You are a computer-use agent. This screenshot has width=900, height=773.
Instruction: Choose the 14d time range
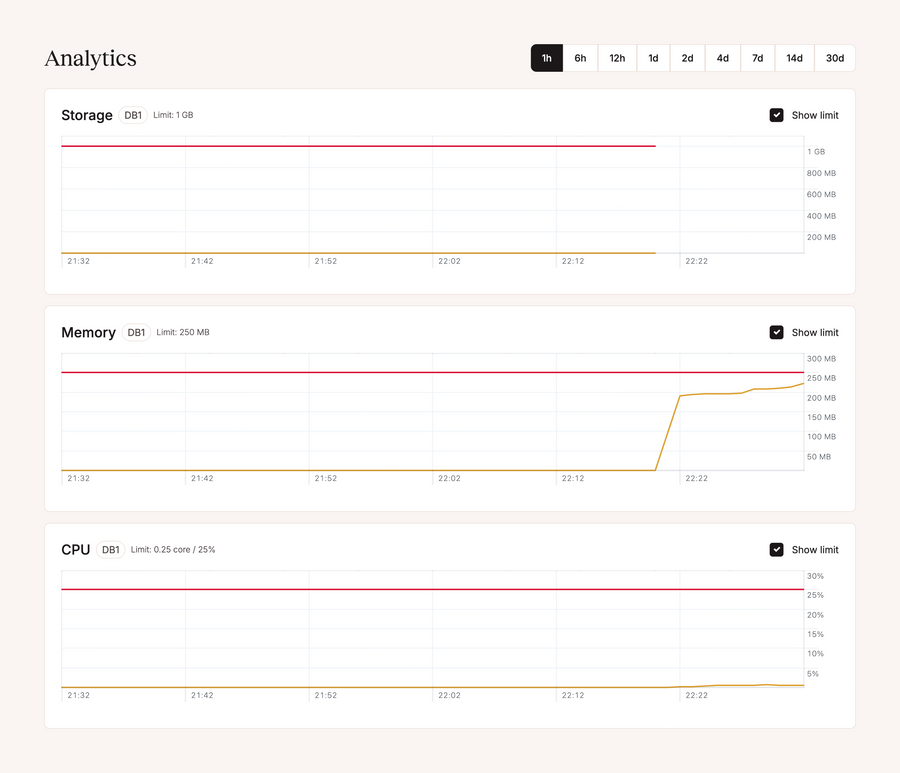(x=794, y=58)
